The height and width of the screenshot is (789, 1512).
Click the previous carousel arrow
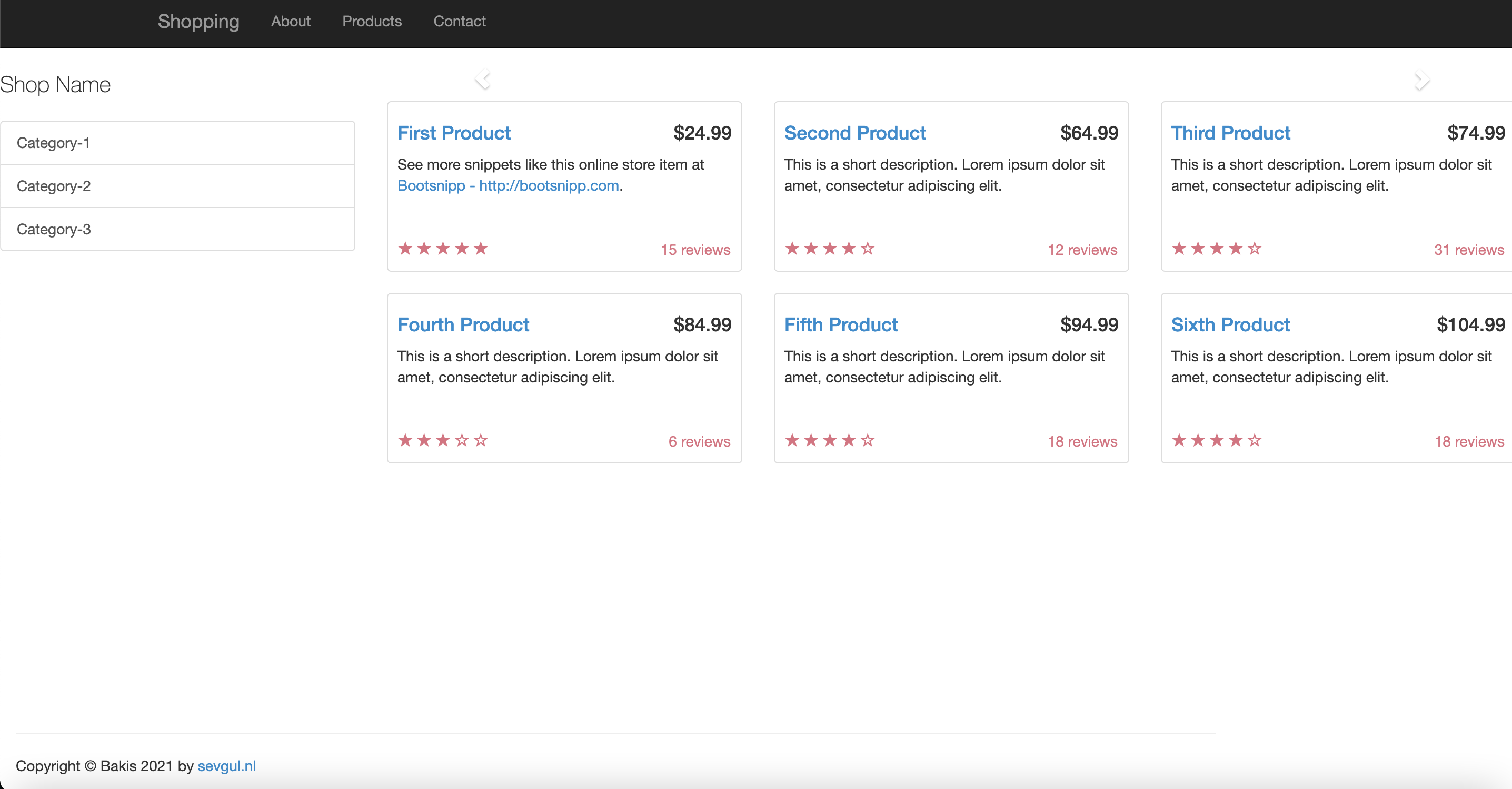(482, 79)
